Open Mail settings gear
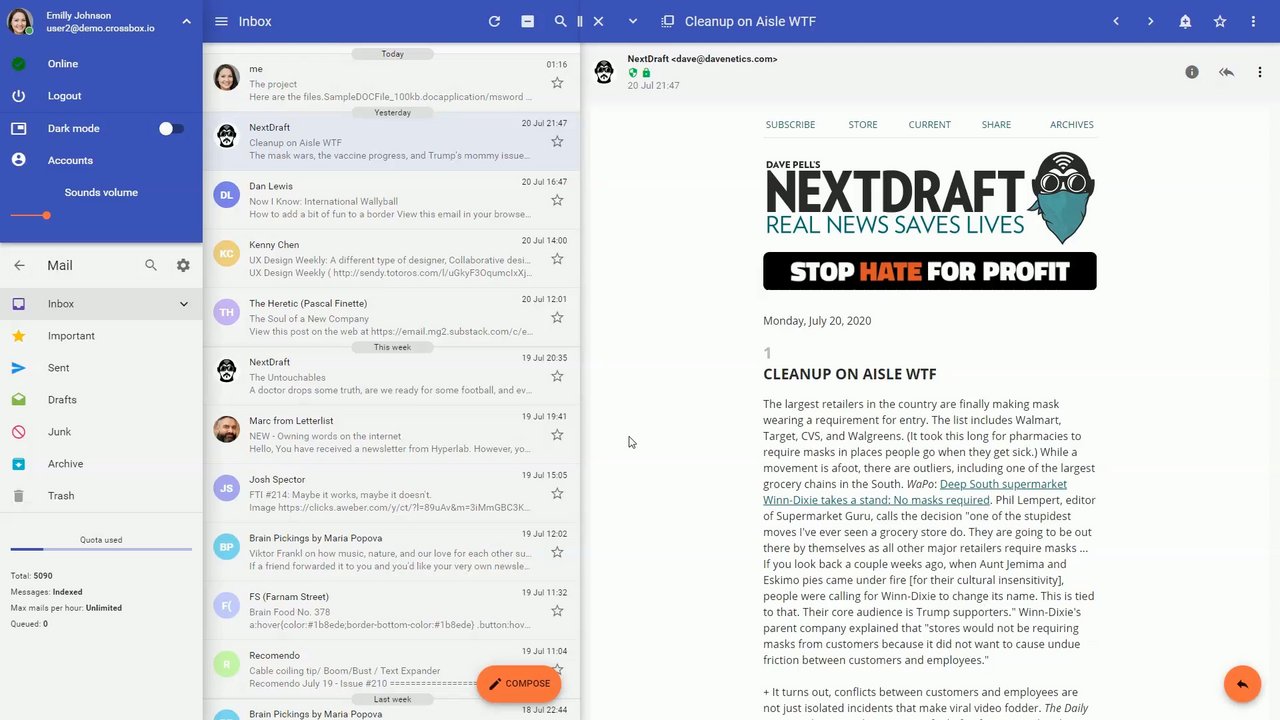1280x720 pixels. click(183, 265)
